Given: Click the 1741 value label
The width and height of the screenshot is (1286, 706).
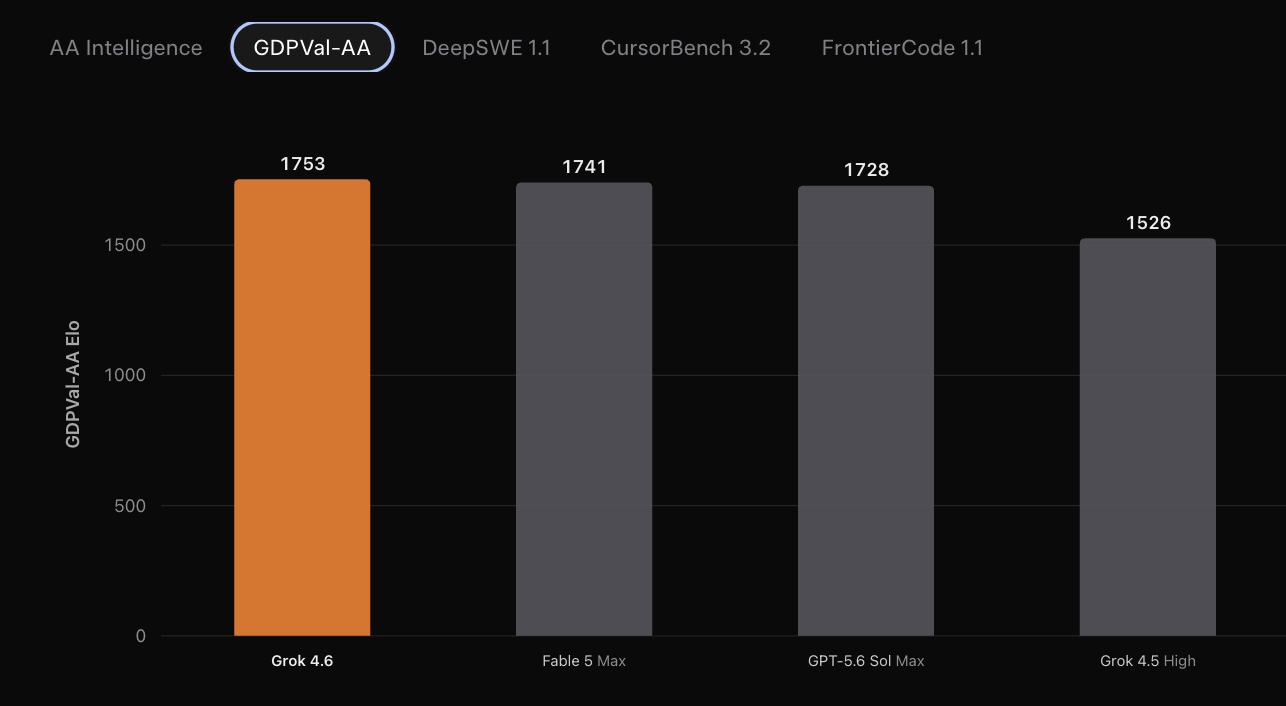Looking at the screenshot, I should 584,167.
